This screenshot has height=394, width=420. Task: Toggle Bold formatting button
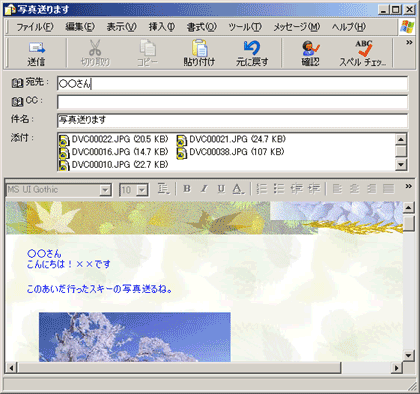point(187,189)
